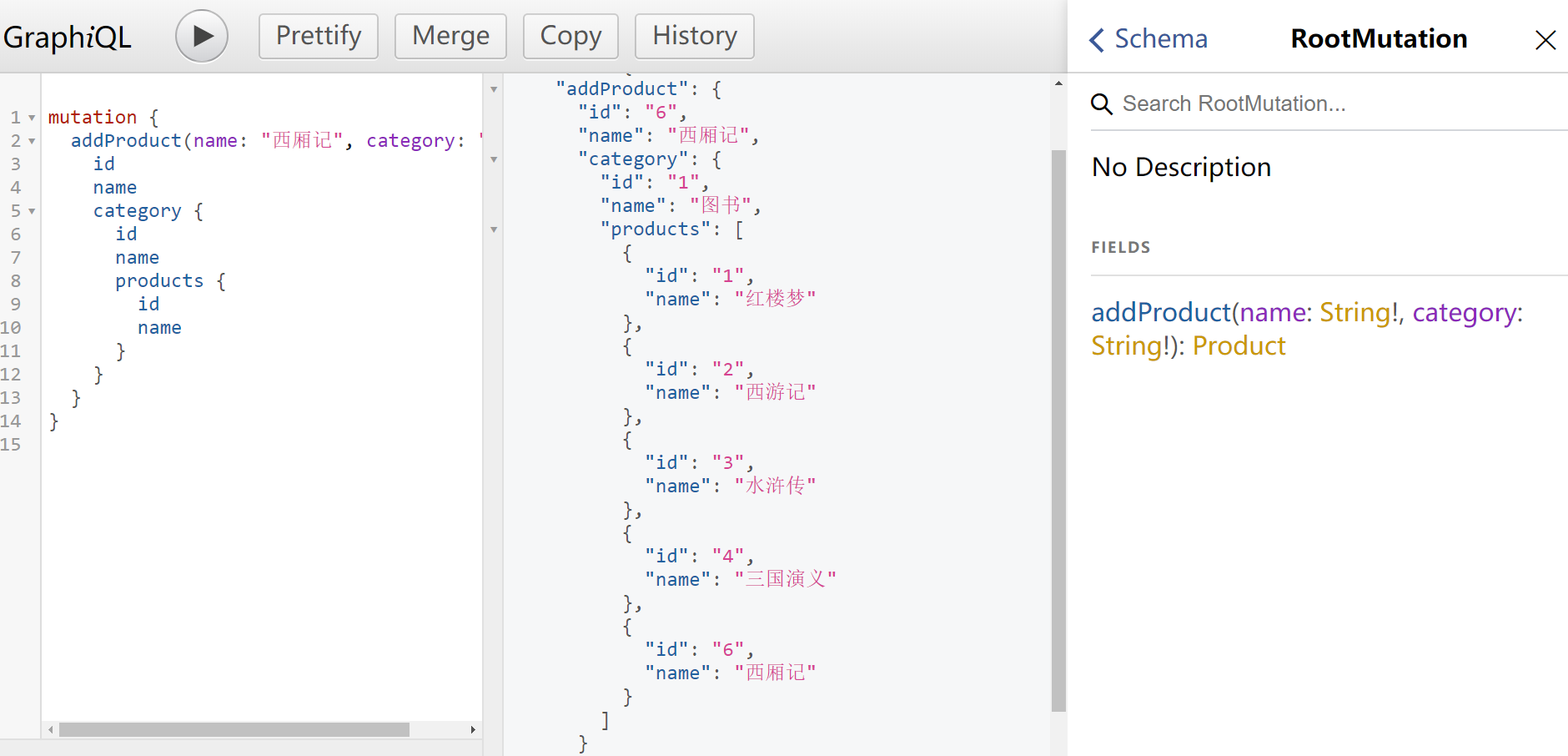The image size is (1568, 756).
Task: Copy the query using the Copy button
Action: (570, 36)
